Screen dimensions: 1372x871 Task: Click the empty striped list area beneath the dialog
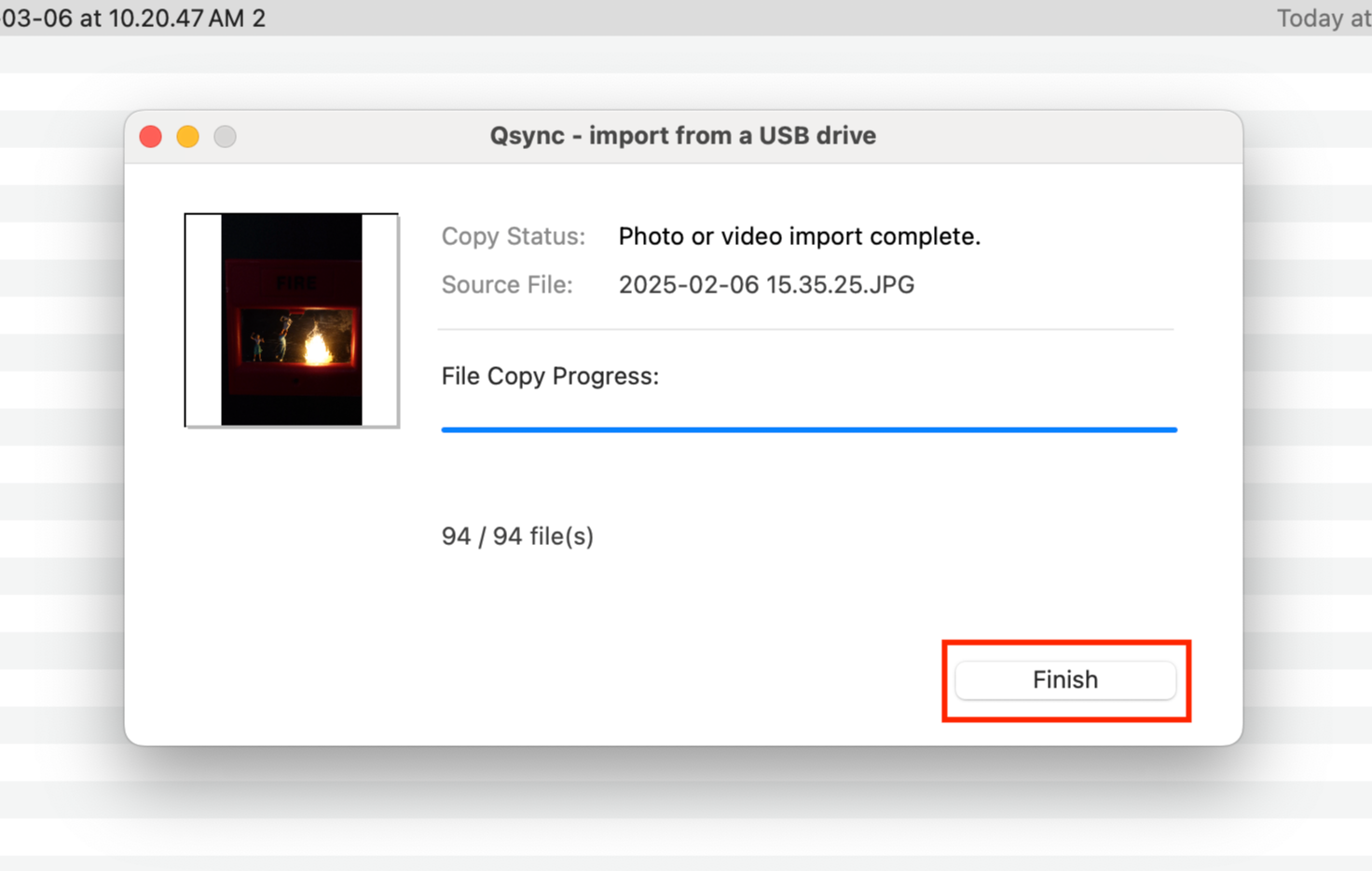coord(685,818)
